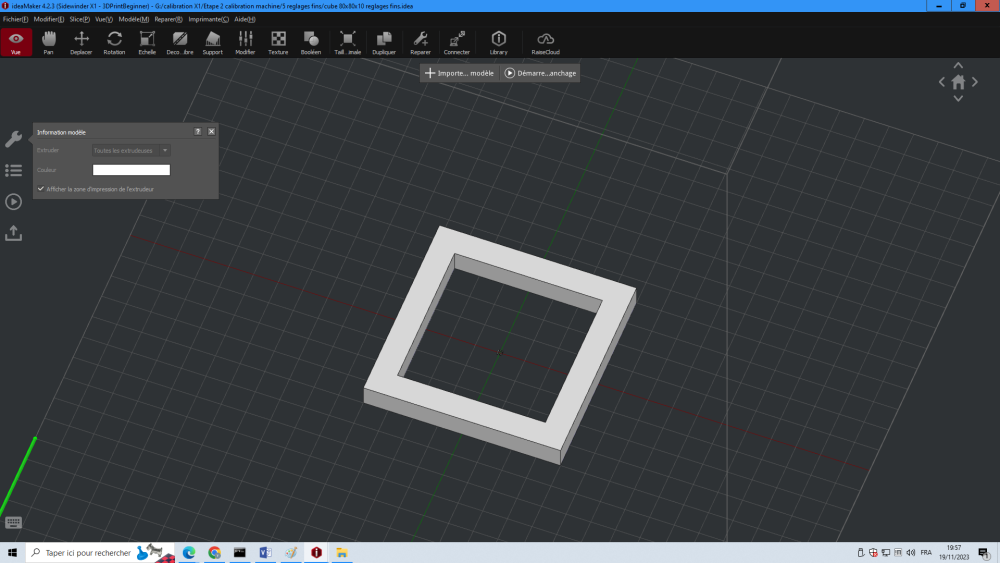Click the white Couleur swatch
Image resolution: width=1000 pixels, height=563 pixels.
point(131,170)
